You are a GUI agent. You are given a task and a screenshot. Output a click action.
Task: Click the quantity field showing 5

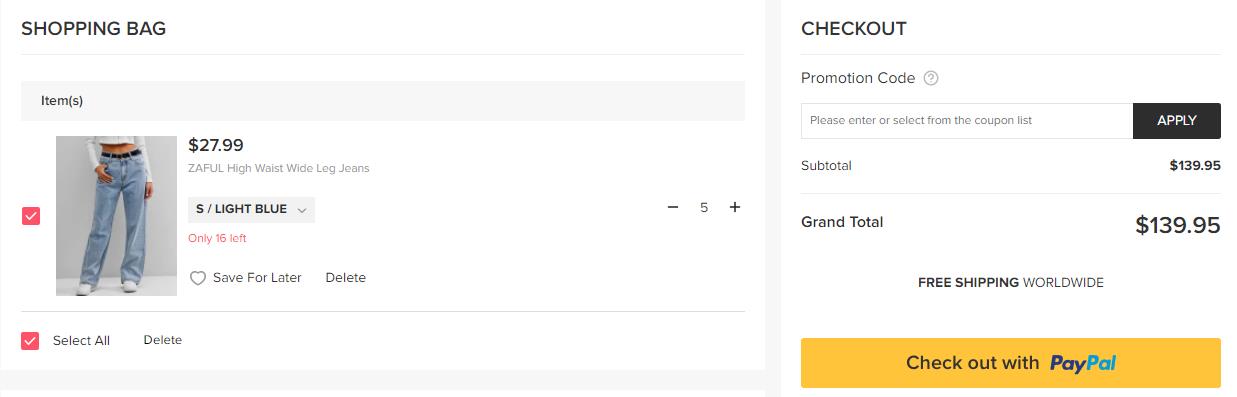704,207
